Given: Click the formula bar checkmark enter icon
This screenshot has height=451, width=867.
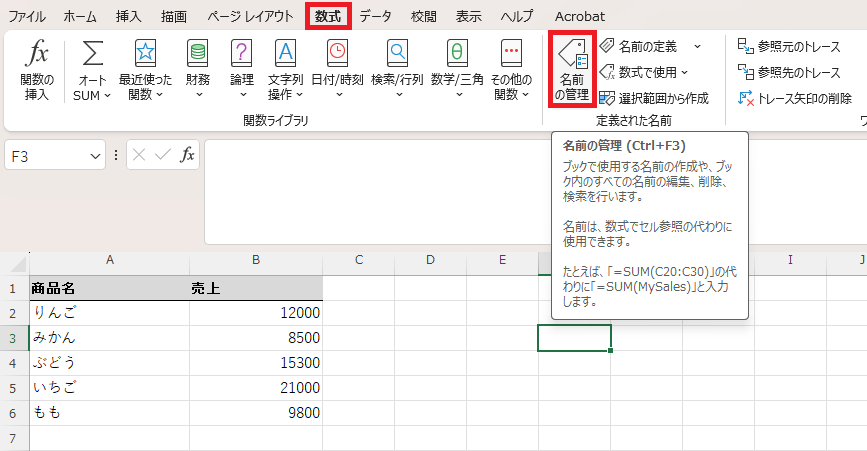Looking at the screenshot, I should (163, 155).
